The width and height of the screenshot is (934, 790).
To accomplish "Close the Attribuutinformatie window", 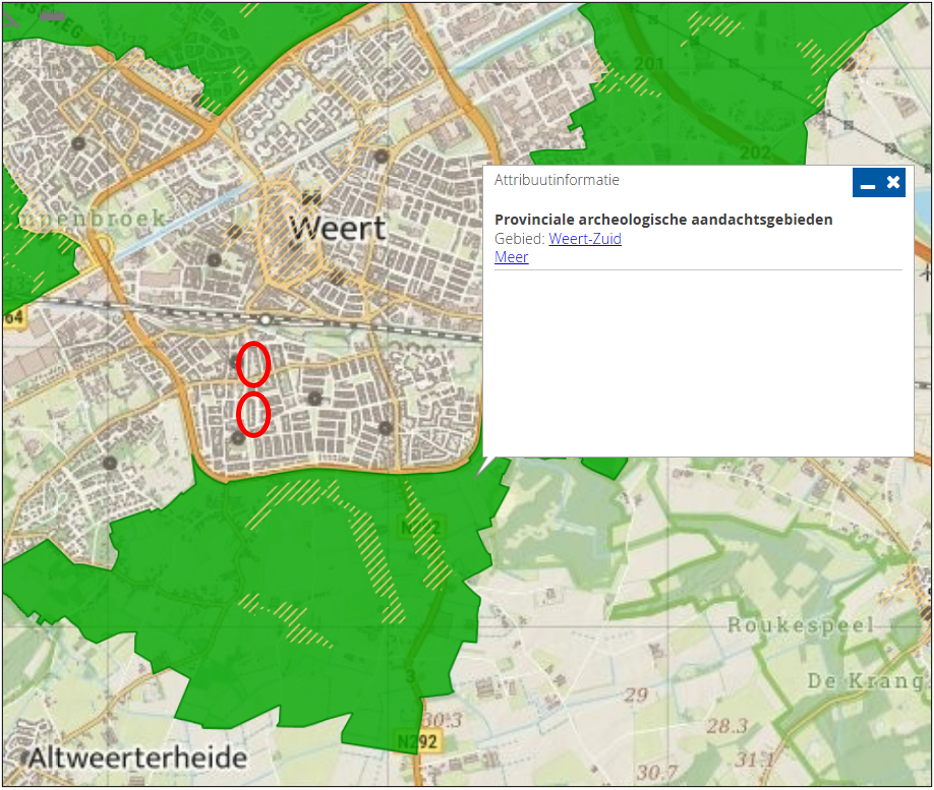I will 891,182.
